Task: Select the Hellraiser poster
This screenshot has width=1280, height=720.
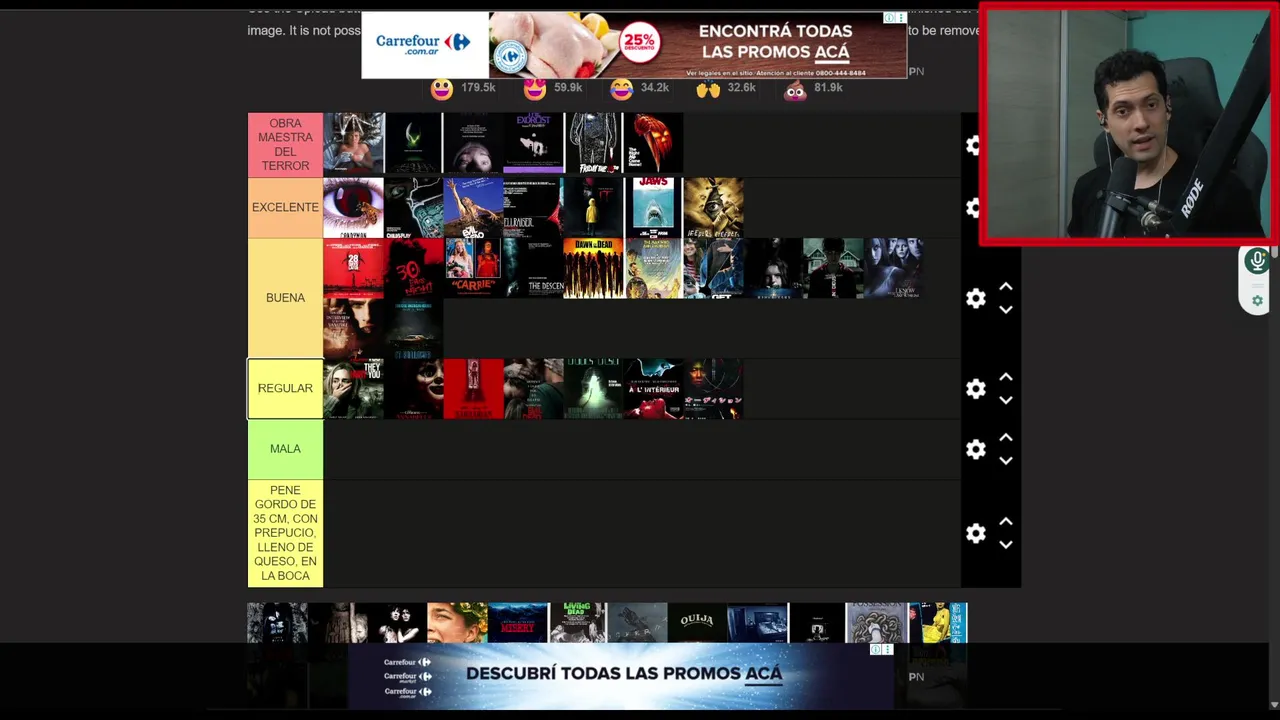Action: 533,208
